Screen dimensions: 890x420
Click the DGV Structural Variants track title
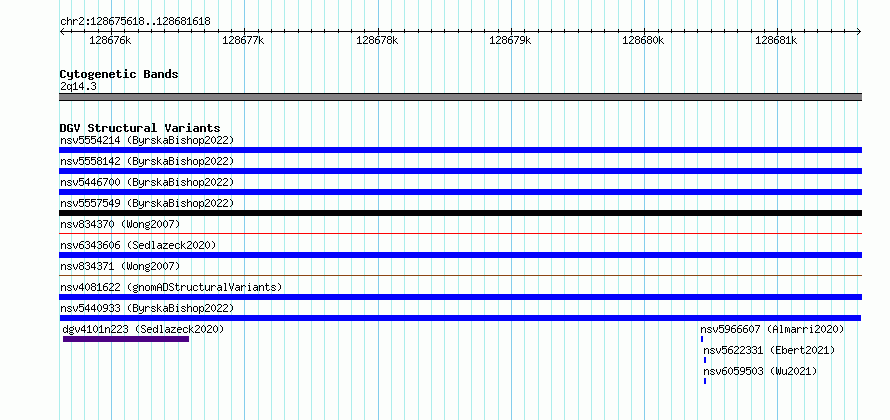(140, 128)
